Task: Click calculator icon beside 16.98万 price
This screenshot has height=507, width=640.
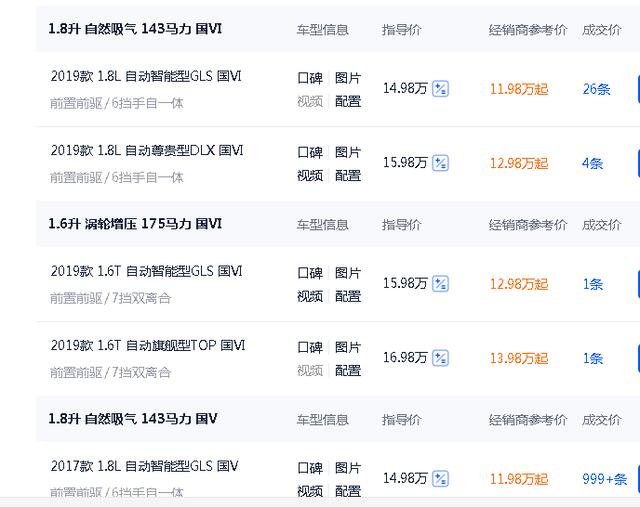Action: click(440, 358)
